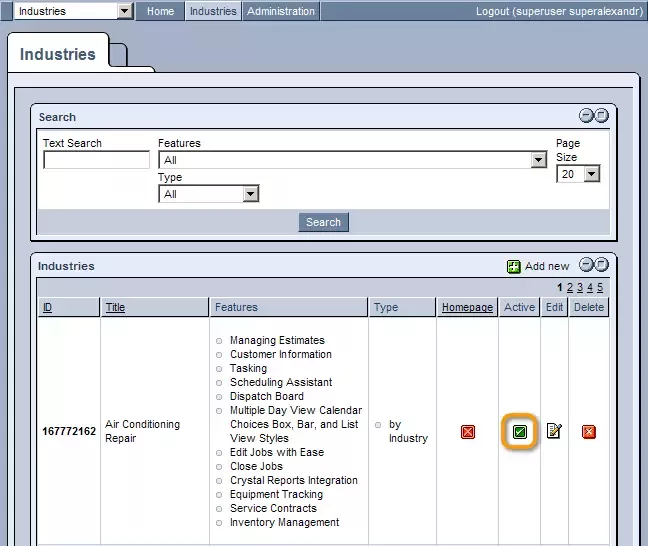648x546 pixels.
Task: Click the Search button
Action: tap(324, 222)
